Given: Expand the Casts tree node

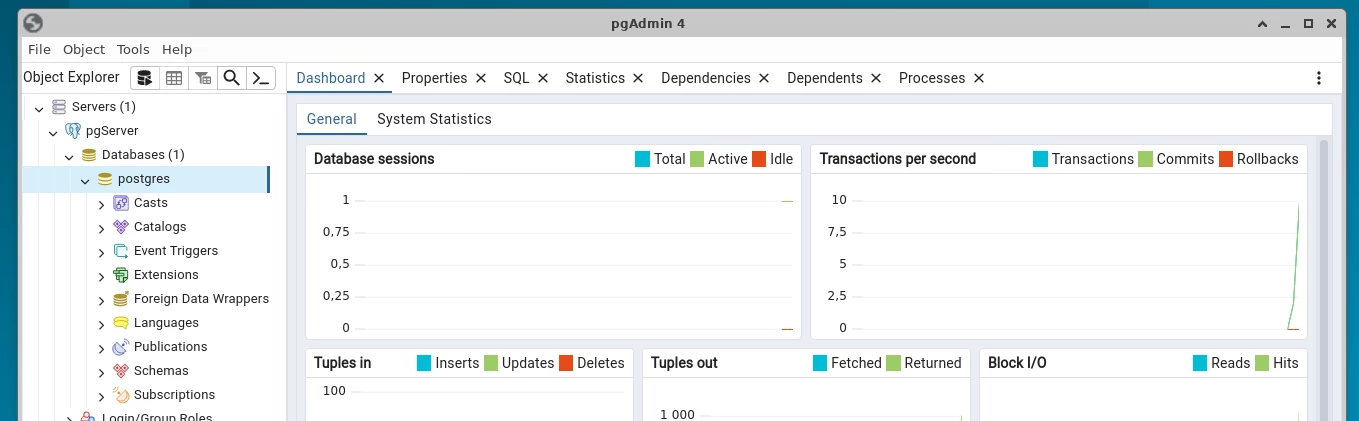Looking at the screenshot, I should point(101,204).
